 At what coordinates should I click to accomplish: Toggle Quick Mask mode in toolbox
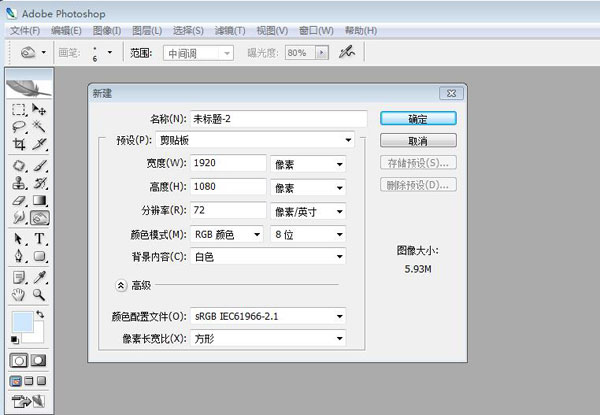(x=40, y=359)
